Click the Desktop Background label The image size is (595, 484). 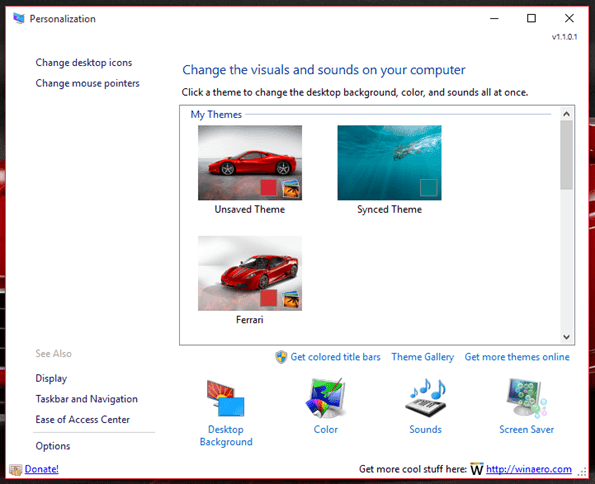226,436
